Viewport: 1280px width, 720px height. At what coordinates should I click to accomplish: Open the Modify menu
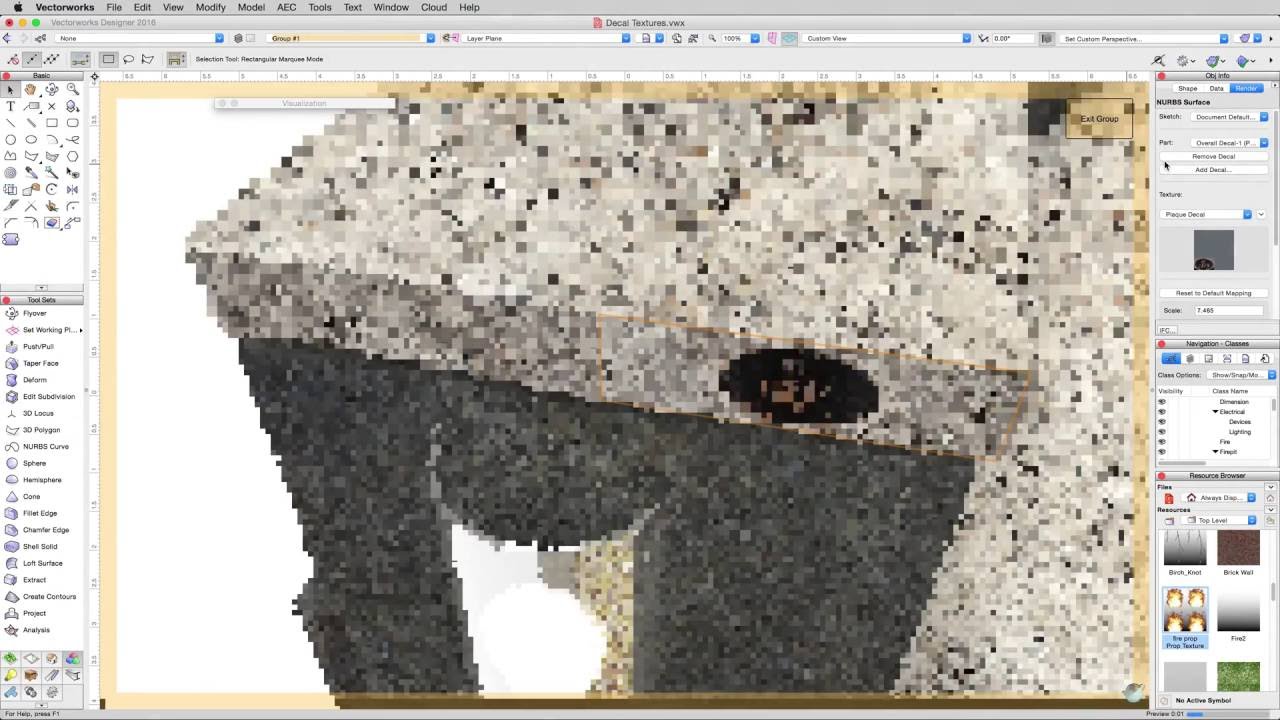pyautogui.click(x=210, y=7)
